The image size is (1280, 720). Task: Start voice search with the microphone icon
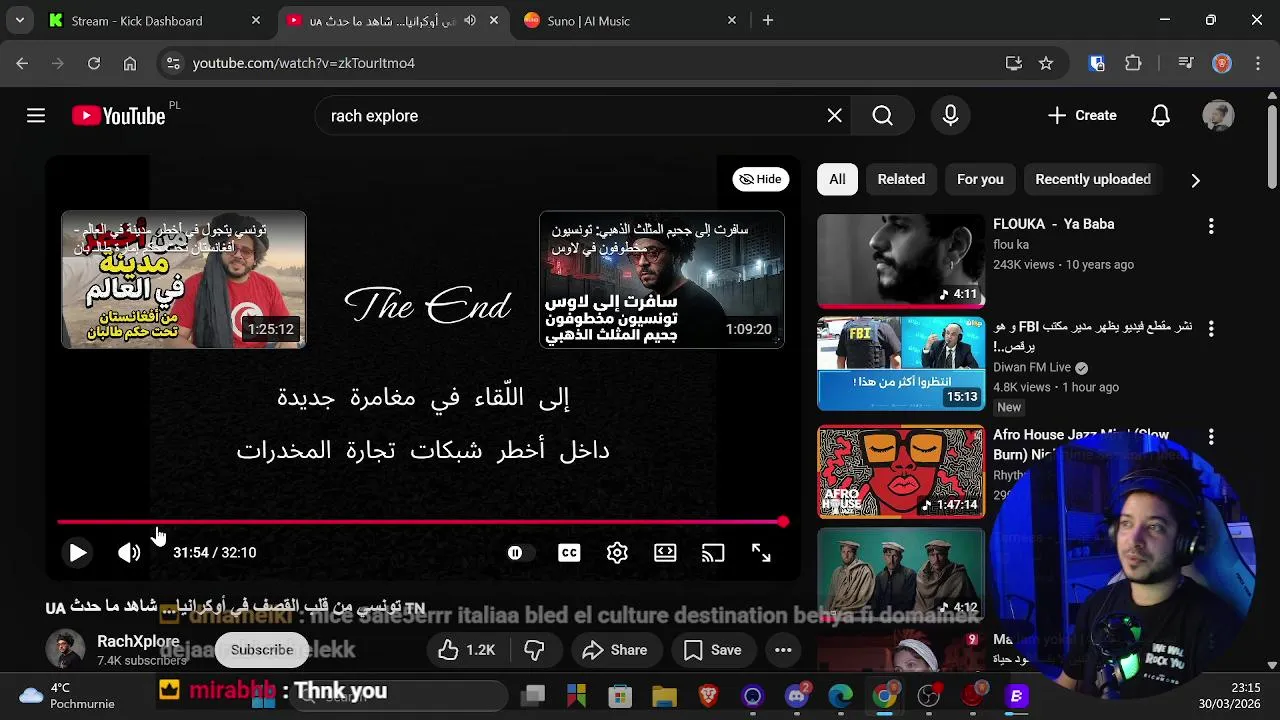950,116
